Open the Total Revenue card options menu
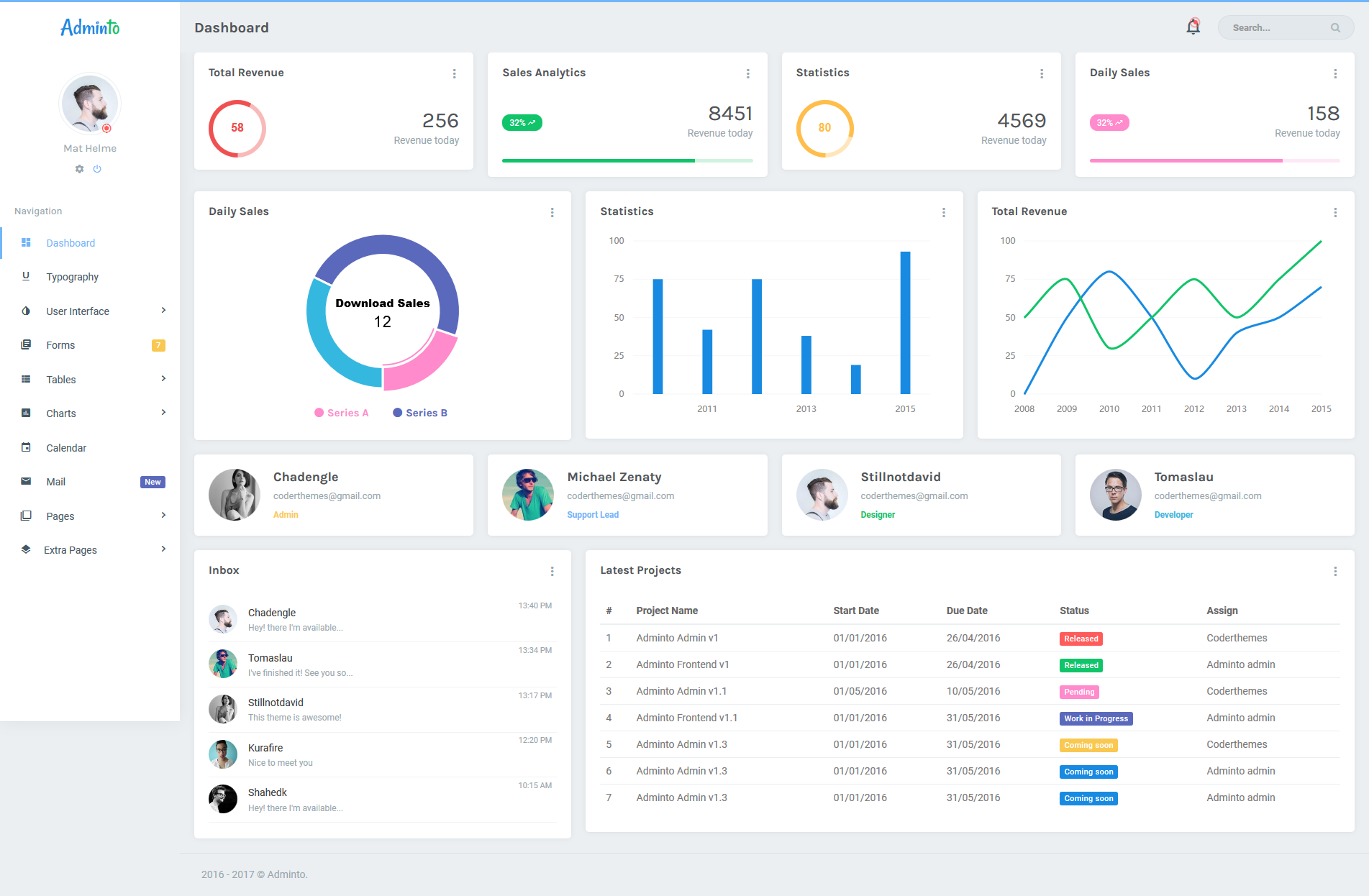Screen dimensions: 1369x896 pos(455,73)
